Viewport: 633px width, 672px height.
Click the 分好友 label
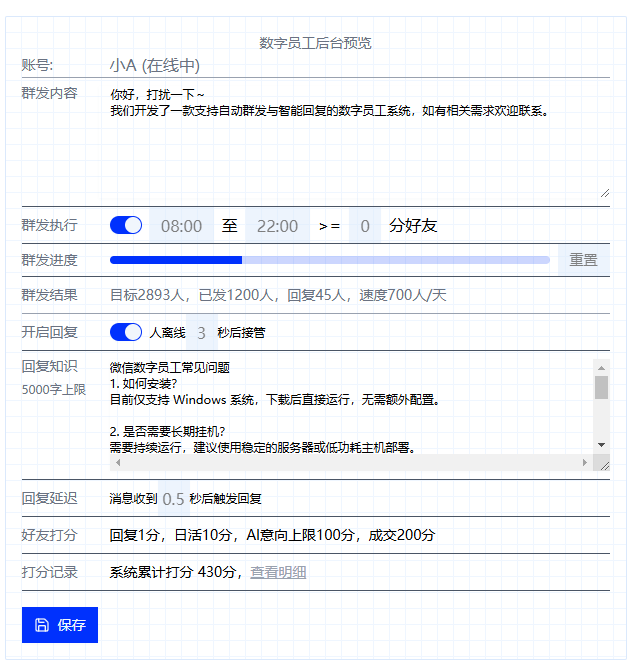click(413, 226)
